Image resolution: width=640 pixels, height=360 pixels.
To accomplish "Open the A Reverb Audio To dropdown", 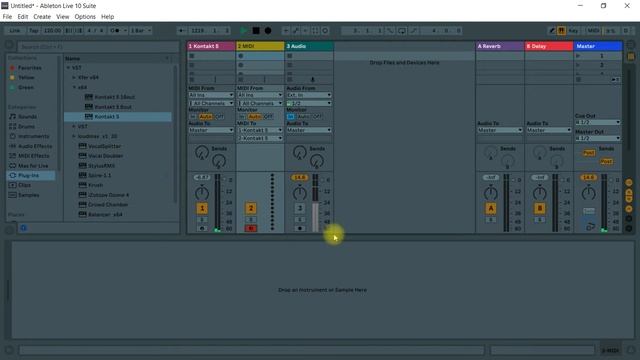I will pyautogui.click(x=500, y=130).
